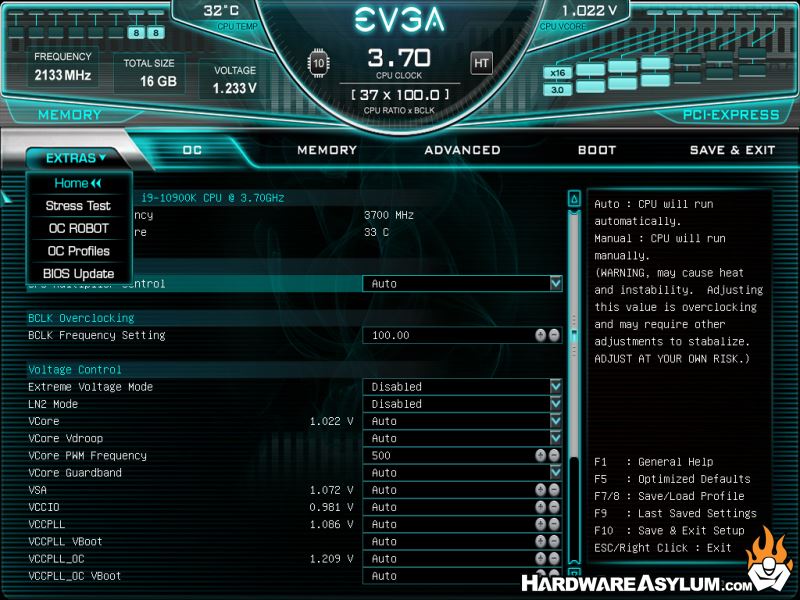The width and height of the screenshot is (800, 600).
Task: Click the memory VOLTAGE 1.233 V readout
Action: [x=235, y=80]
